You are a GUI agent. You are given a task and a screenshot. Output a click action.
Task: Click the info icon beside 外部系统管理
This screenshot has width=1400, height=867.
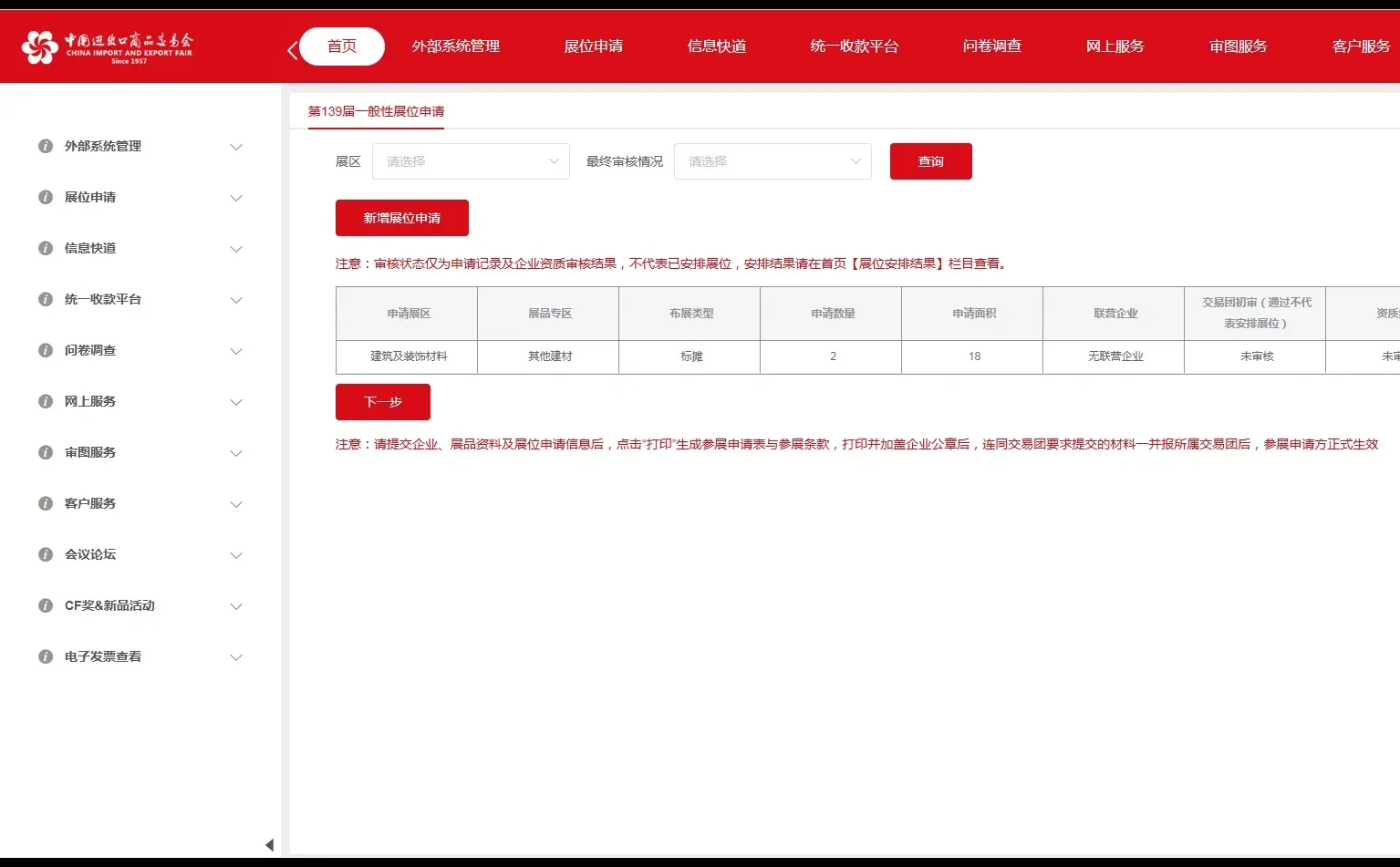coord(45,146)
